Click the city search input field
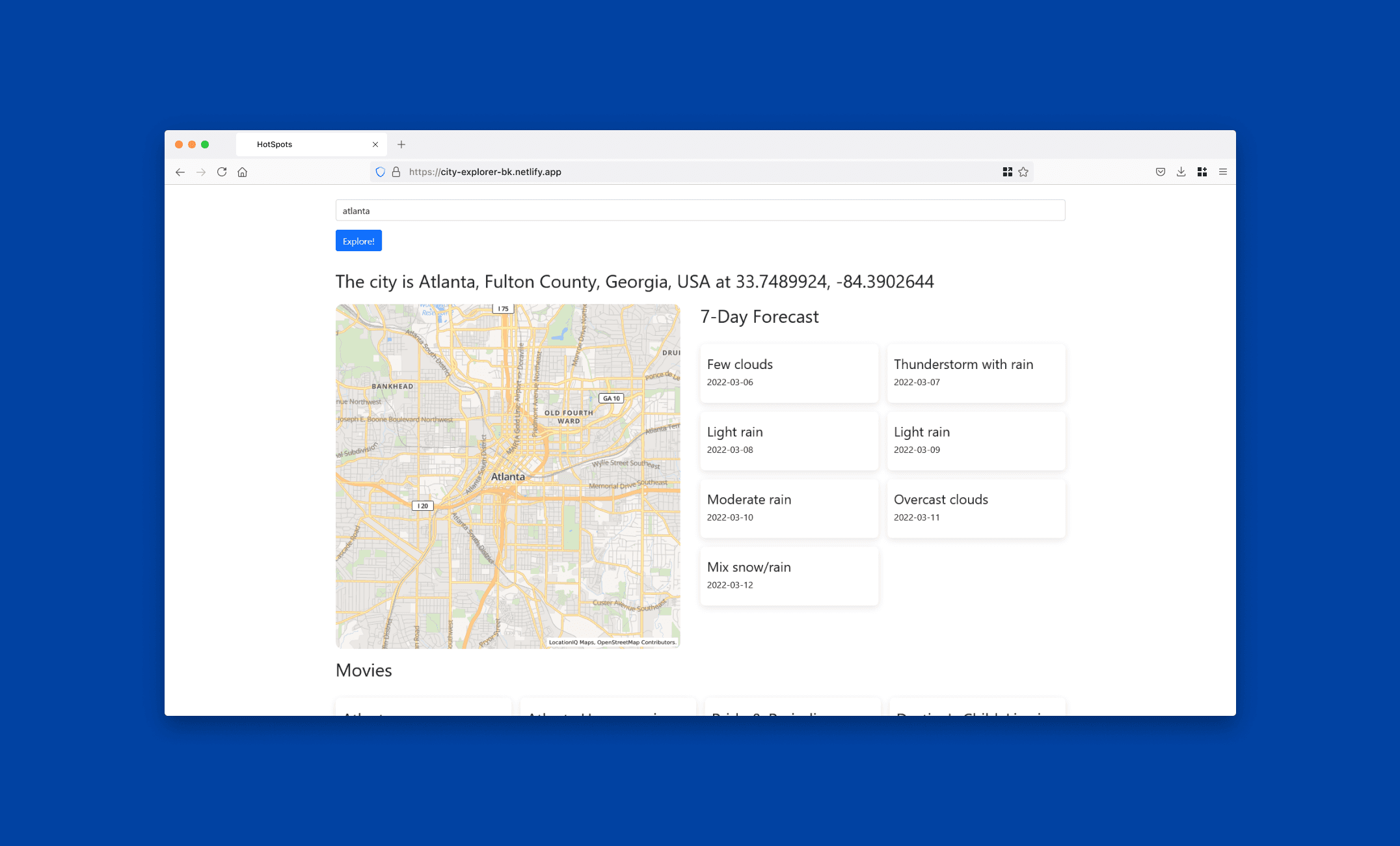The width and height of the screenshot is (1400, 846). tap(700, 211)
